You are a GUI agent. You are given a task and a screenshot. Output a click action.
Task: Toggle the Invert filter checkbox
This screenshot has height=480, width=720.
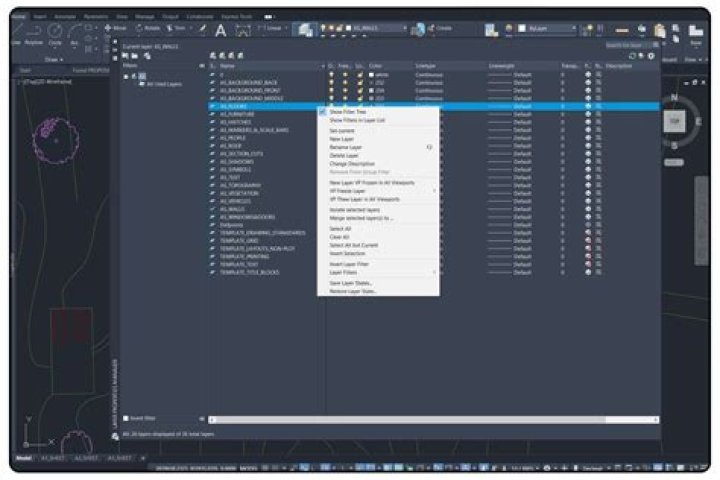(x=127, y=418)
